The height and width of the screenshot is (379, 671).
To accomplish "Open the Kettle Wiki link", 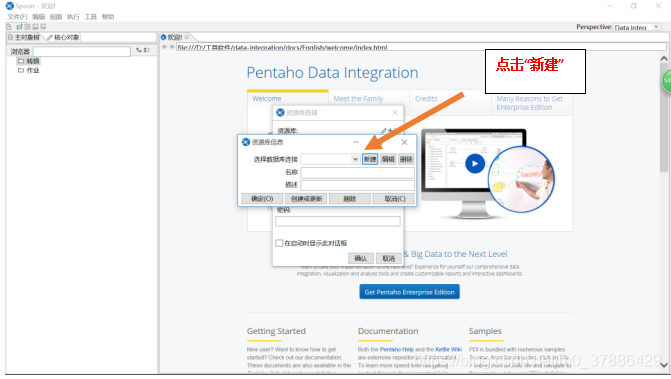I will (x=448, y=349).
